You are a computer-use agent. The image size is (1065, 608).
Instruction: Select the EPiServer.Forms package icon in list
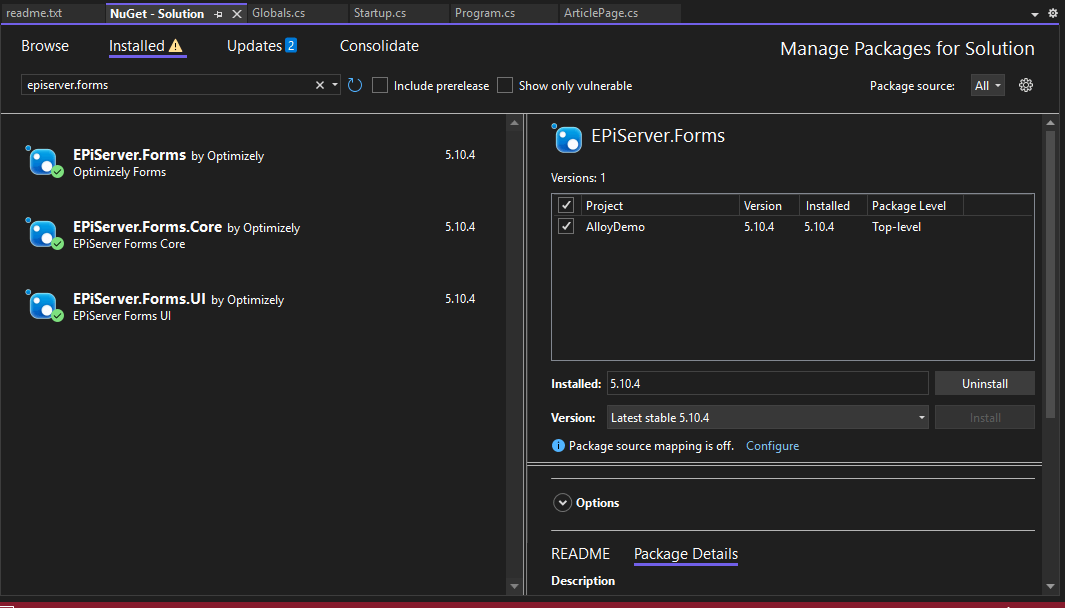tap(45, 162)
